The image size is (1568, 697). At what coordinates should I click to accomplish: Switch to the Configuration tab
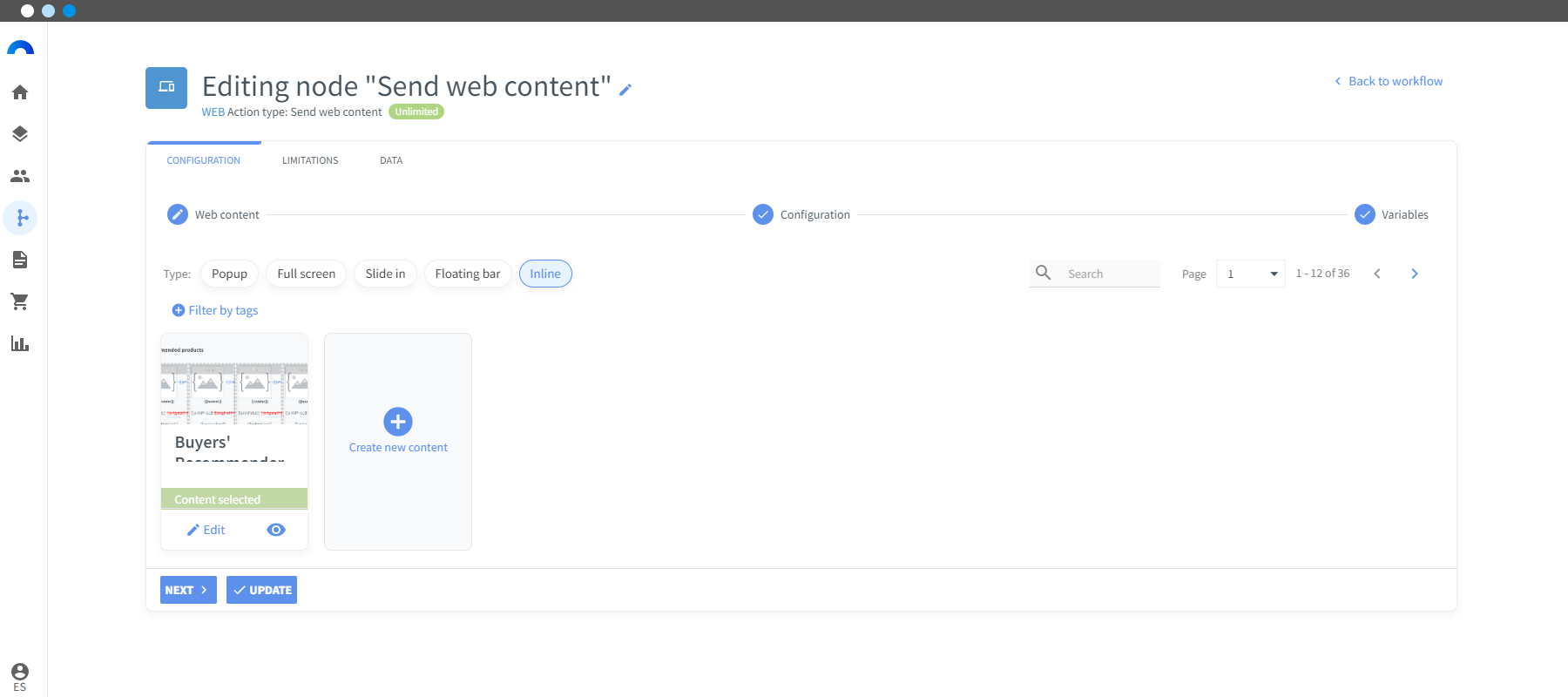[204, 160]
